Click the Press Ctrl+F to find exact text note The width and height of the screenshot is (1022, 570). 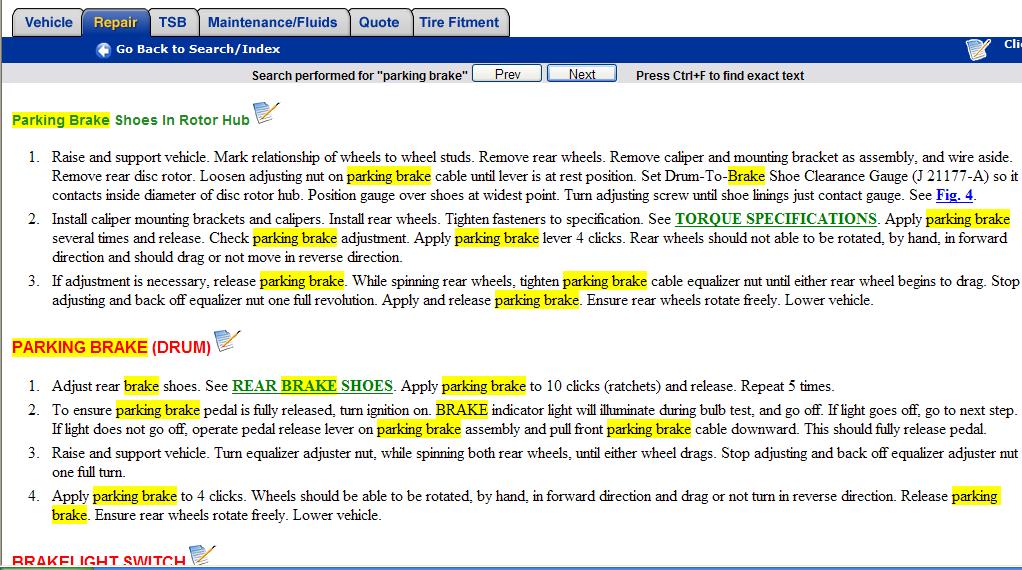720,76
